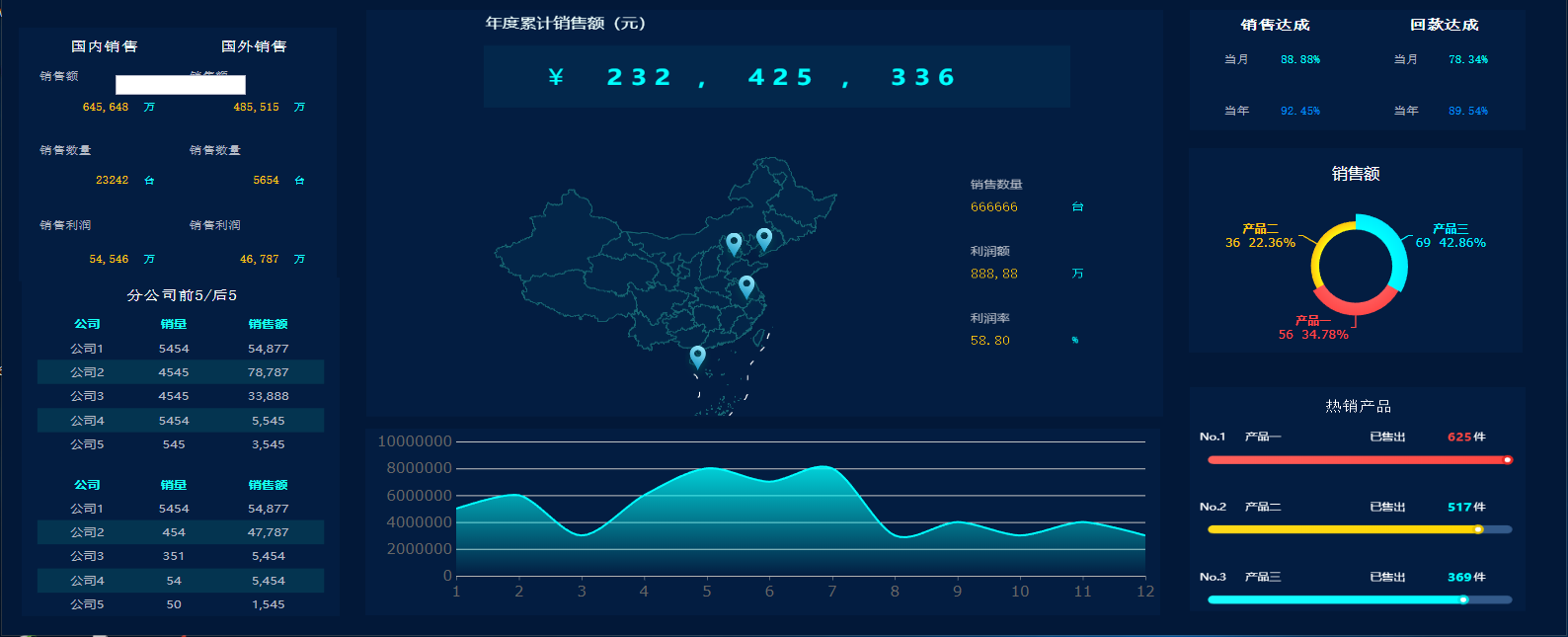Select the monthly collection rate 78.34%

pyautogui.click(x=1468, y=59)
